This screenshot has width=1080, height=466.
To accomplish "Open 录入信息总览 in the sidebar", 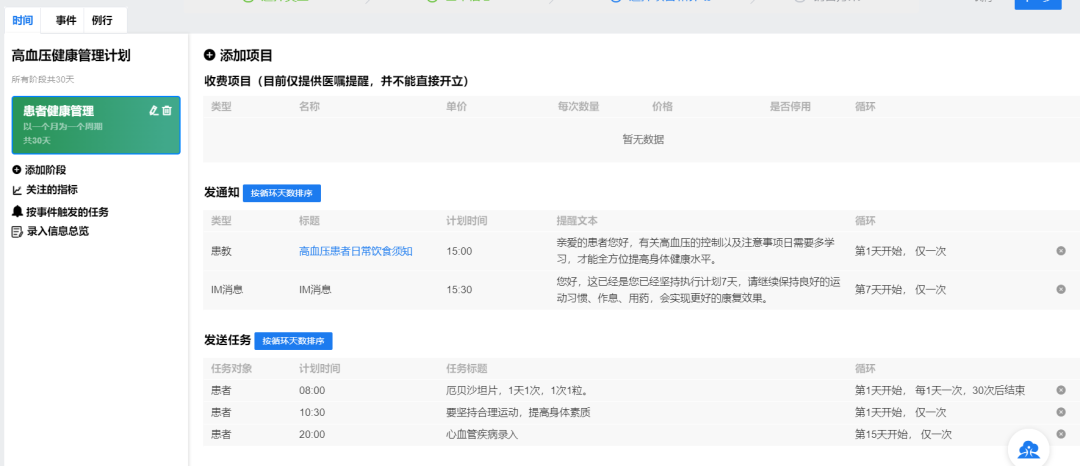I will tap(57, 231).
